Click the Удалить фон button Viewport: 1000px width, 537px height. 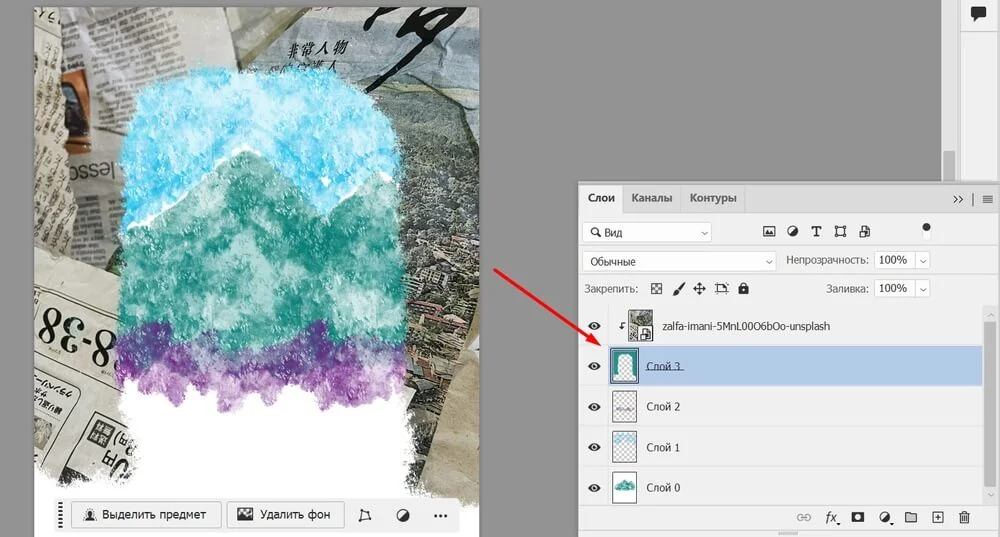[x=286, y=515]
